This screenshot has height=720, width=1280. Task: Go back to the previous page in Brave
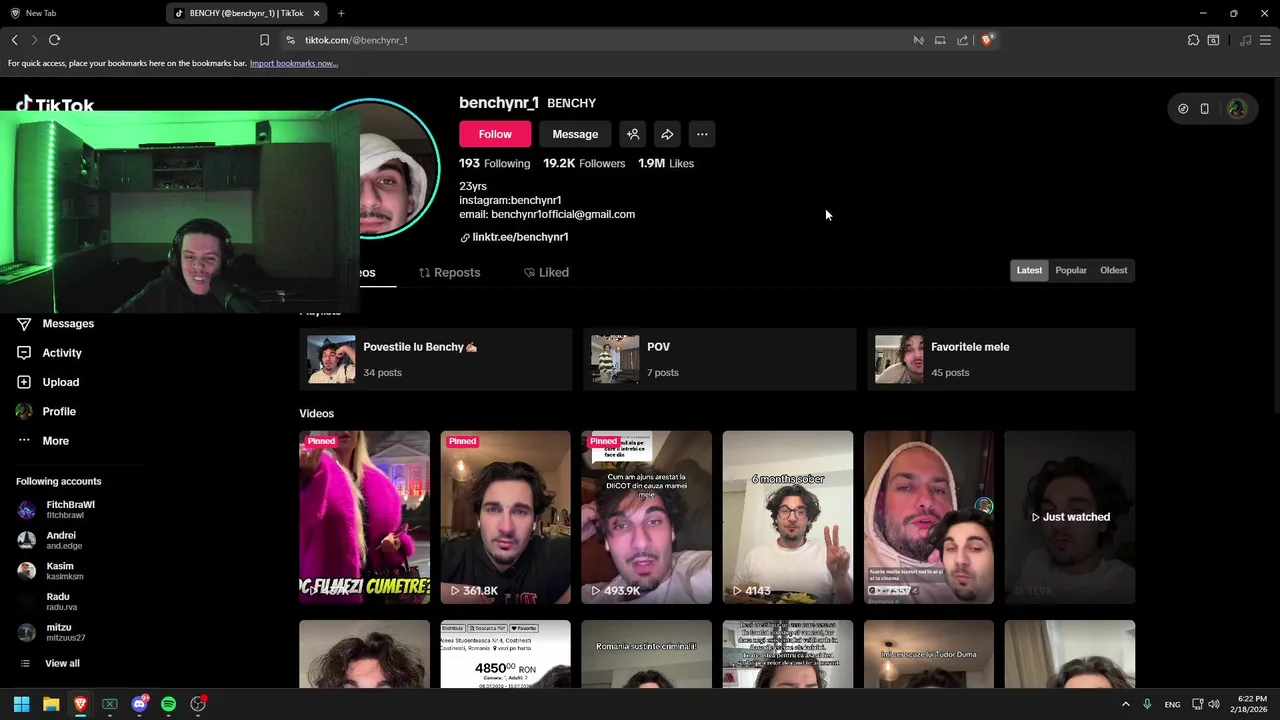point(15,40)
